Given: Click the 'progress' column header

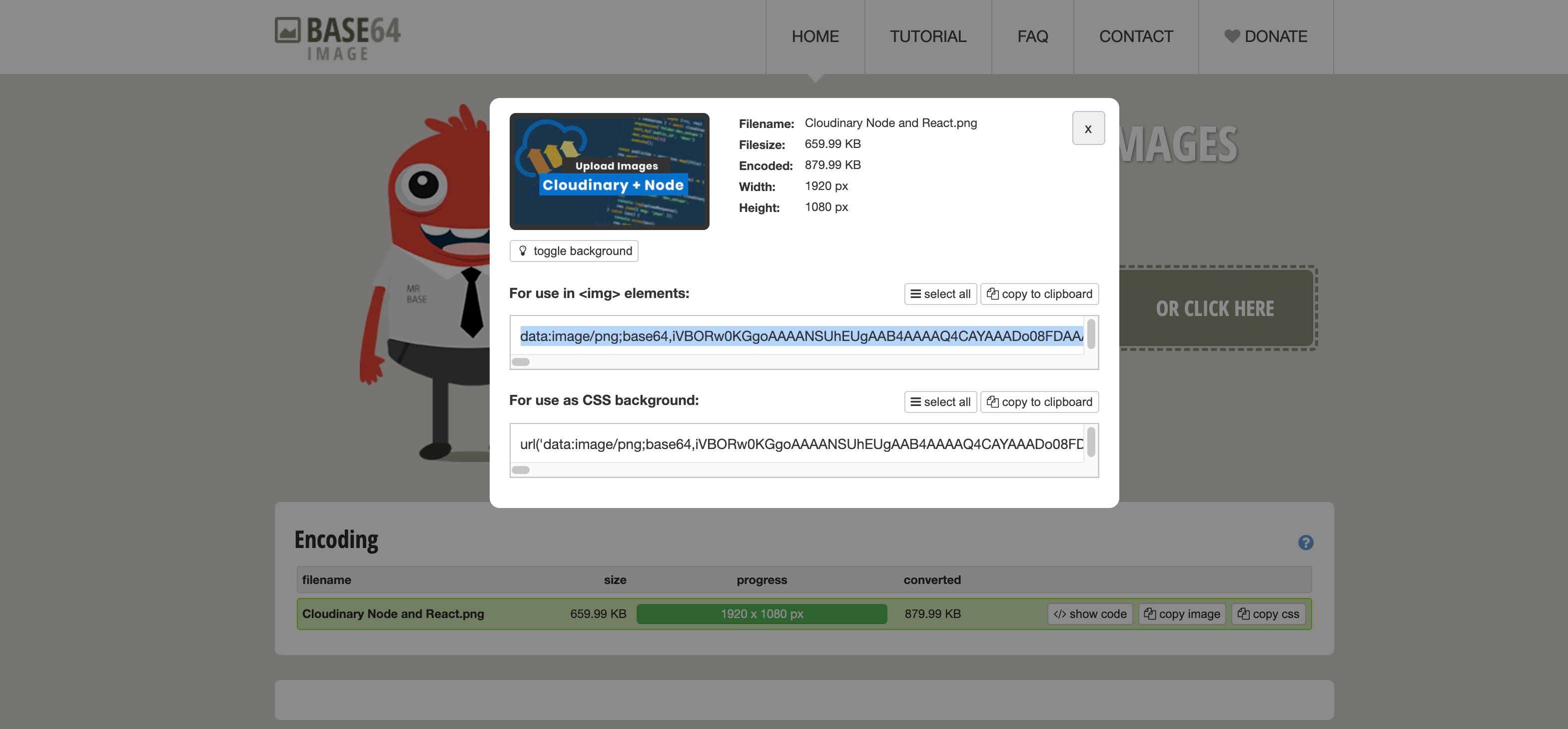Looking at the screenshot, I should tap(762, 580).
